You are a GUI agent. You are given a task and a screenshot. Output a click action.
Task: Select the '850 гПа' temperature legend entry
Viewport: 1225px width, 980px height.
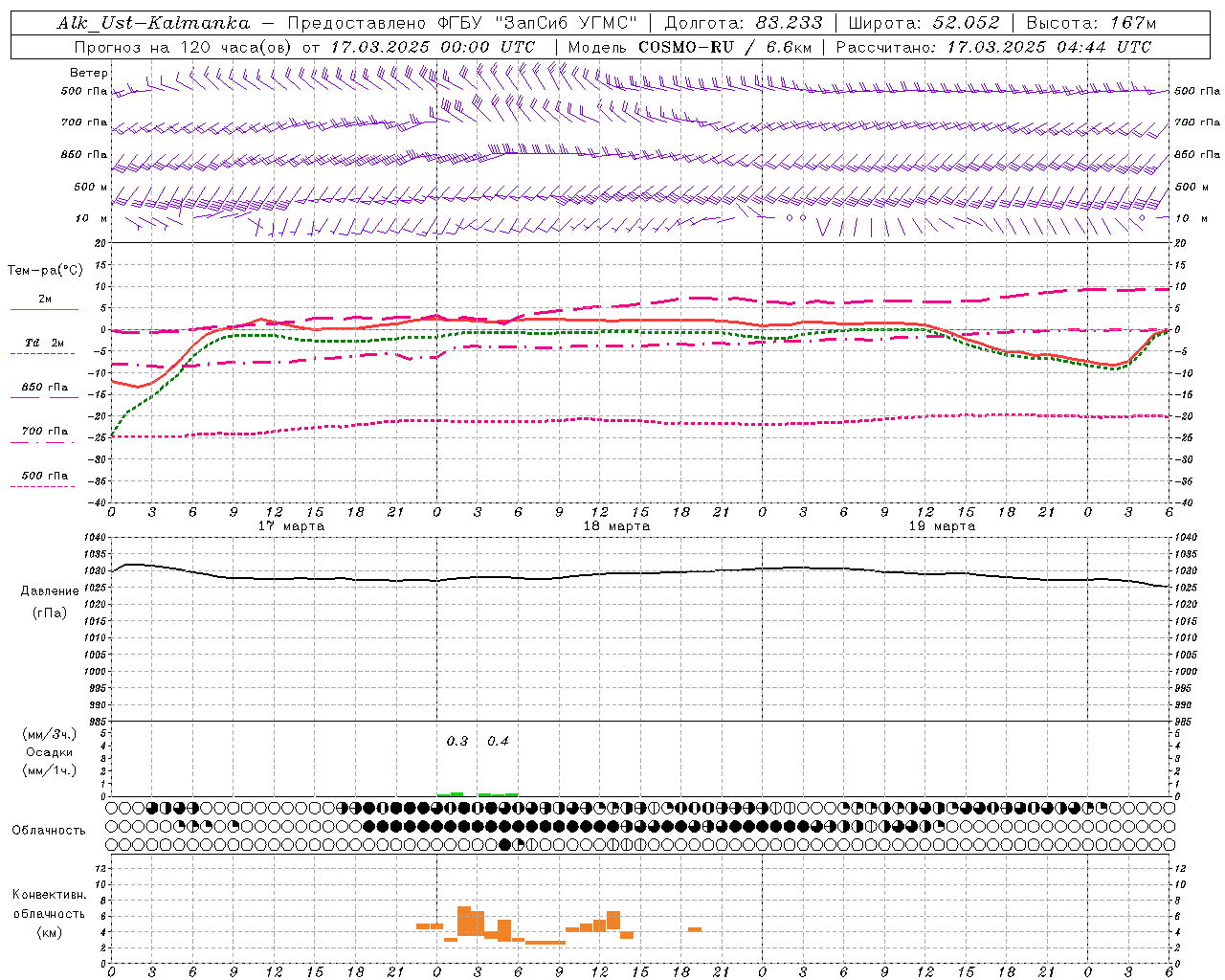[45, 388]
